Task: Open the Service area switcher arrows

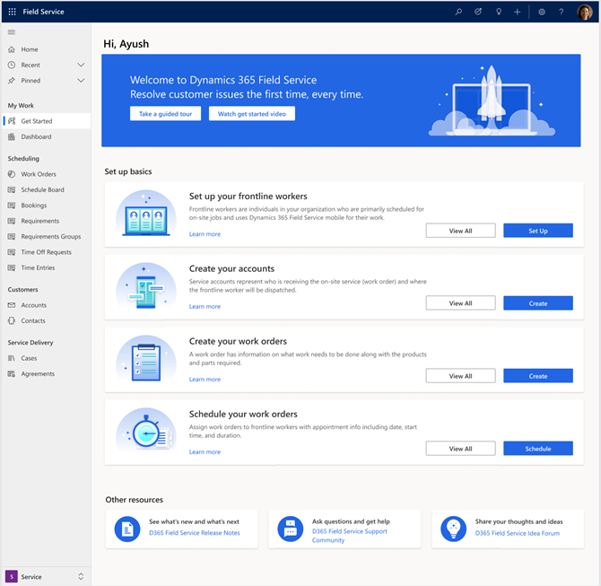Action: point(81,576)
